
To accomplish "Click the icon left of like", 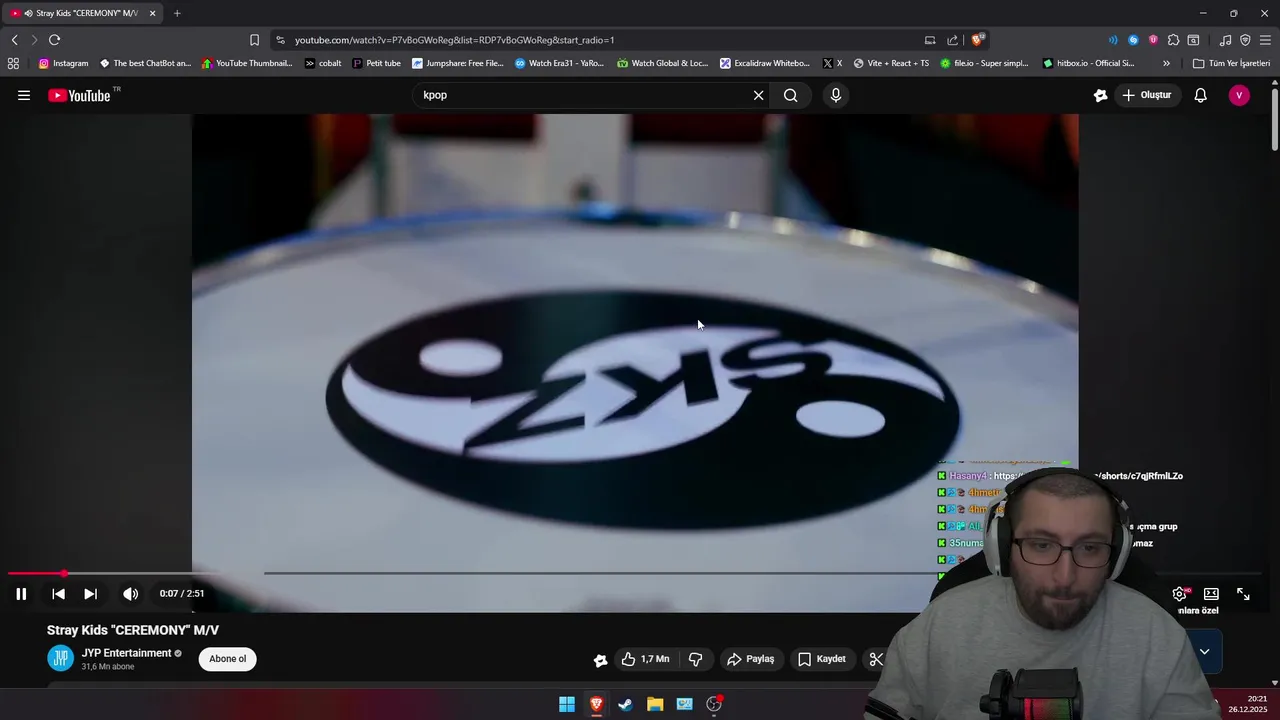I will (600, 660).
